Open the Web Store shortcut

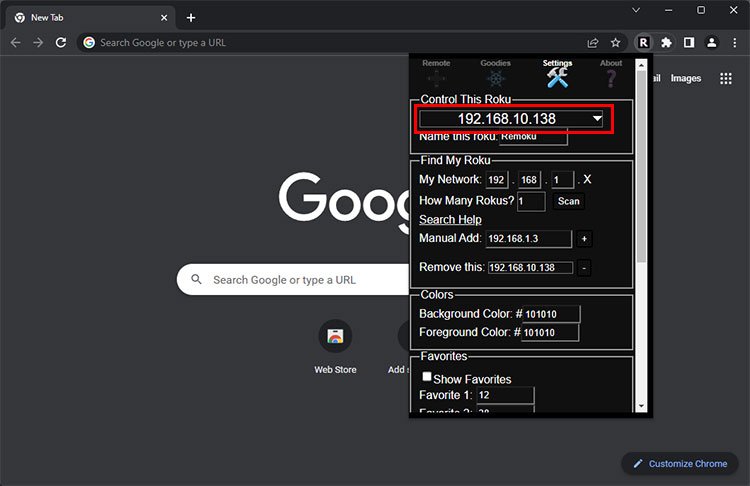click(335, 347)
